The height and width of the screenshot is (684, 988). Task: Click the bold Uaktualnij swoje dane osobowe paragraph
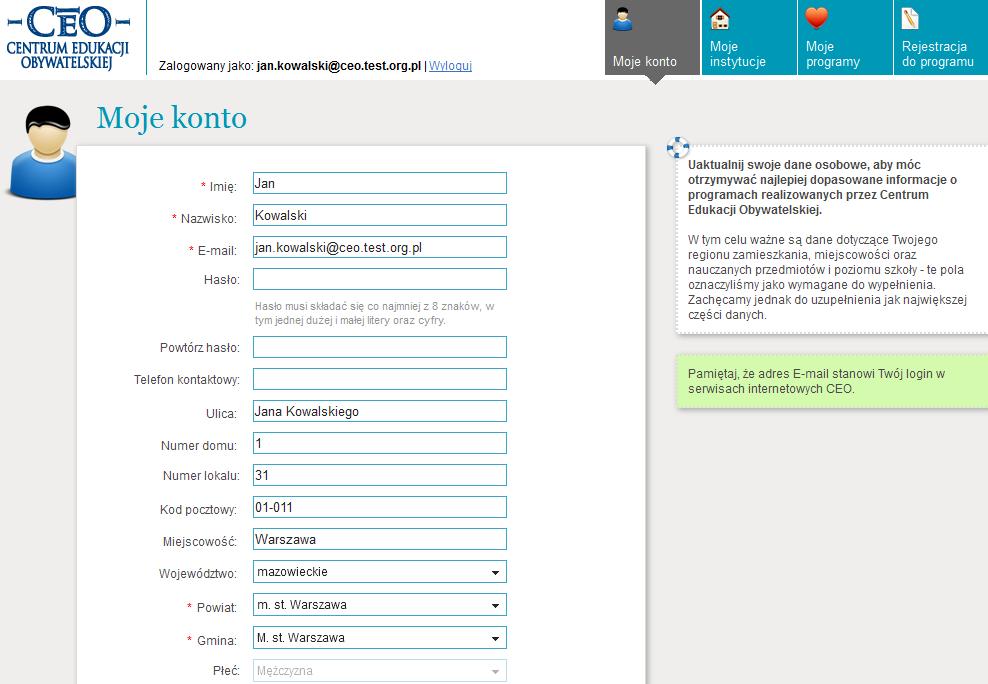click(x=822, y=187)
